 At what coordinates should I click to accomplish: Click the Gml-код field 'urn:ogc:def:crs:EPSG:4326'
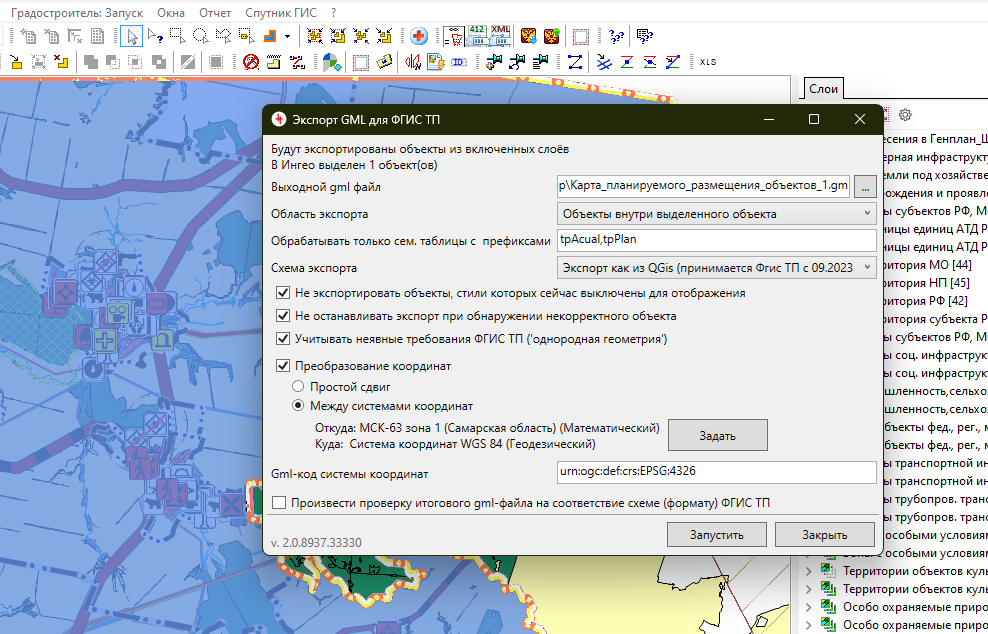coord(716,472)
